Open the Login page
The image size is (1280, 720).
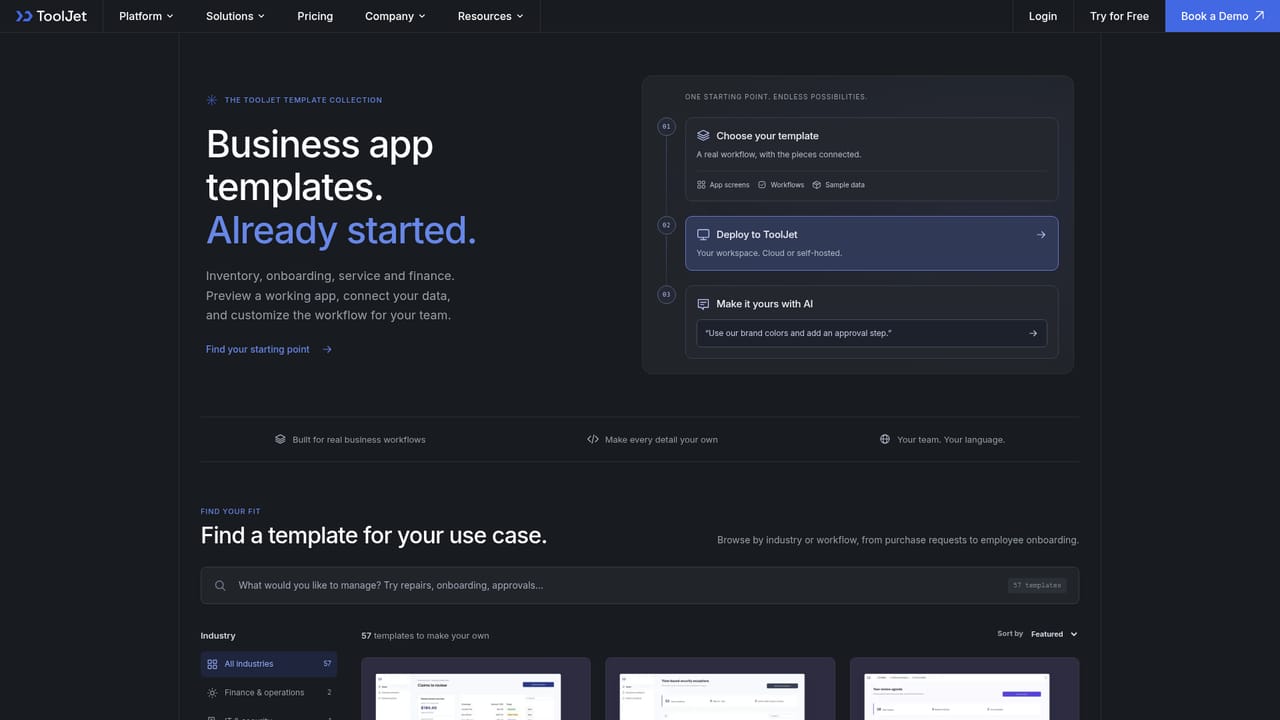point(1043,16)
